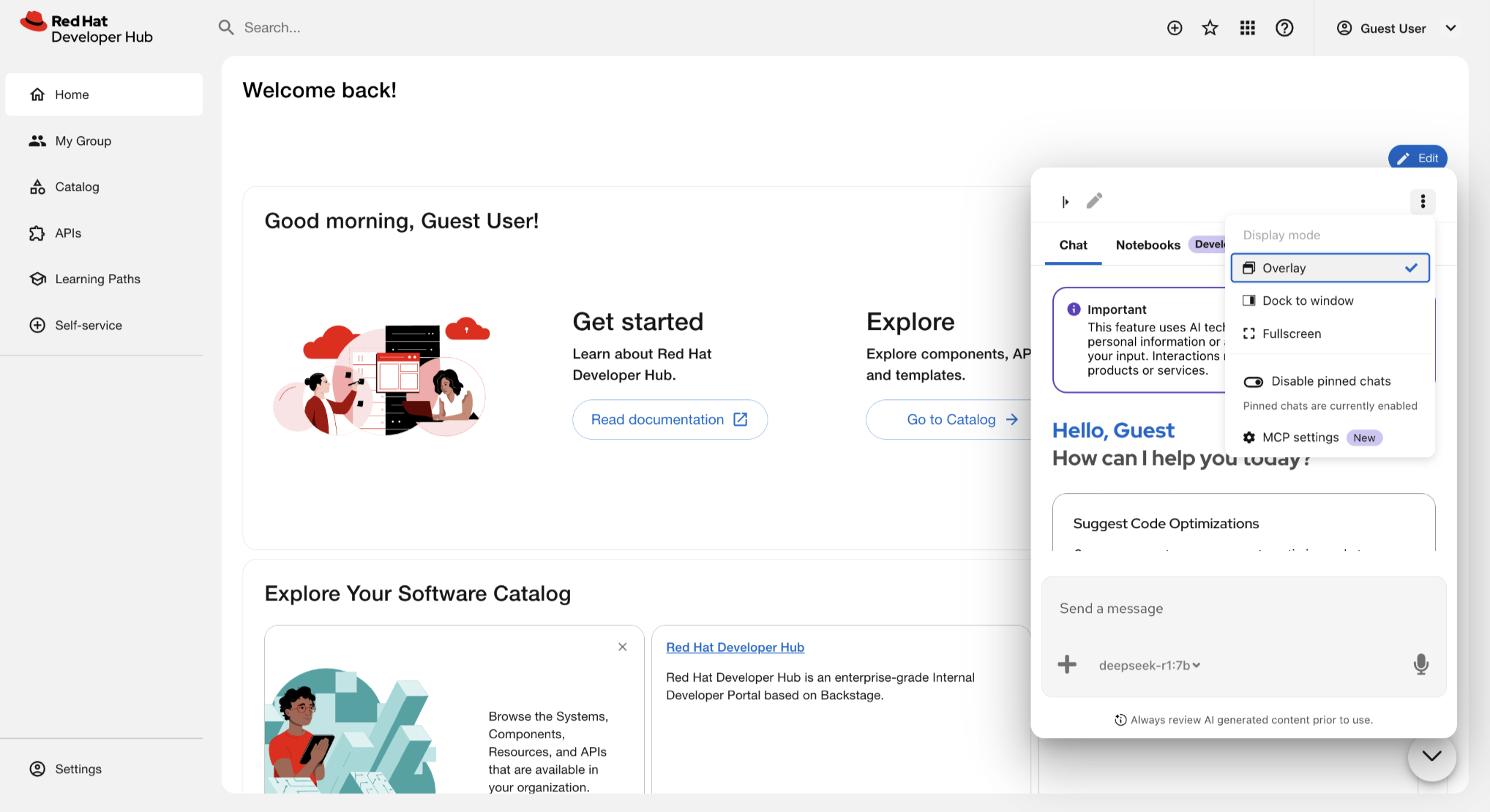Click the Send a message field

pyautogui.click(x=1243, y=609)
